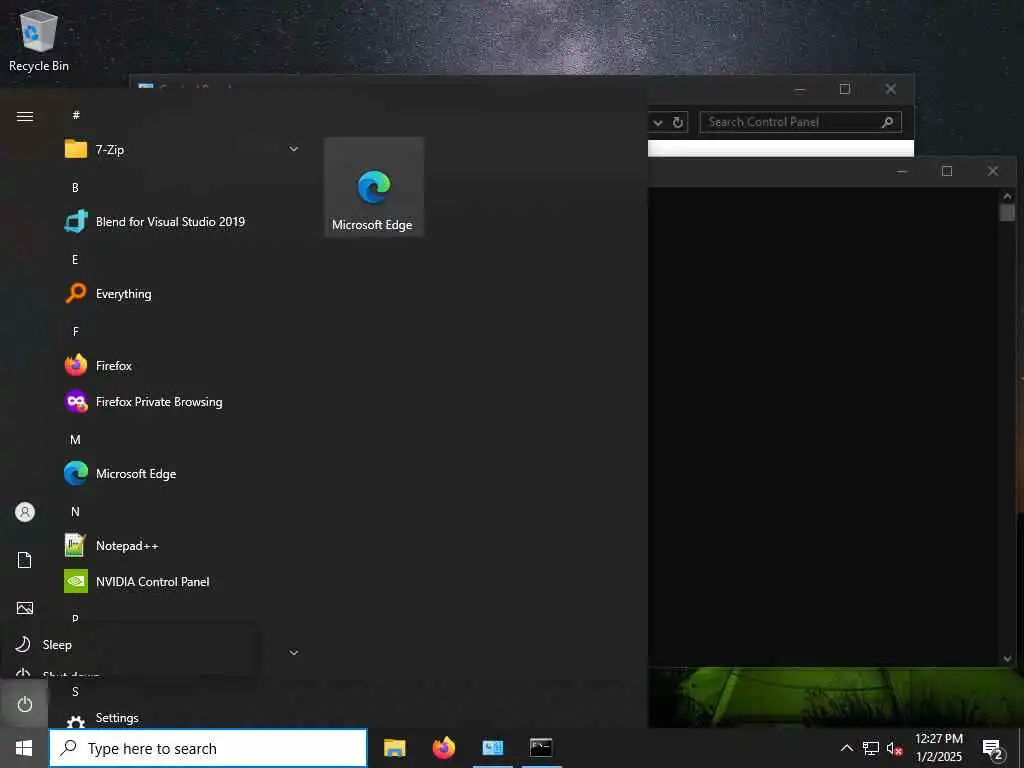Open the Documents shortcut icon

pos(25,560)
